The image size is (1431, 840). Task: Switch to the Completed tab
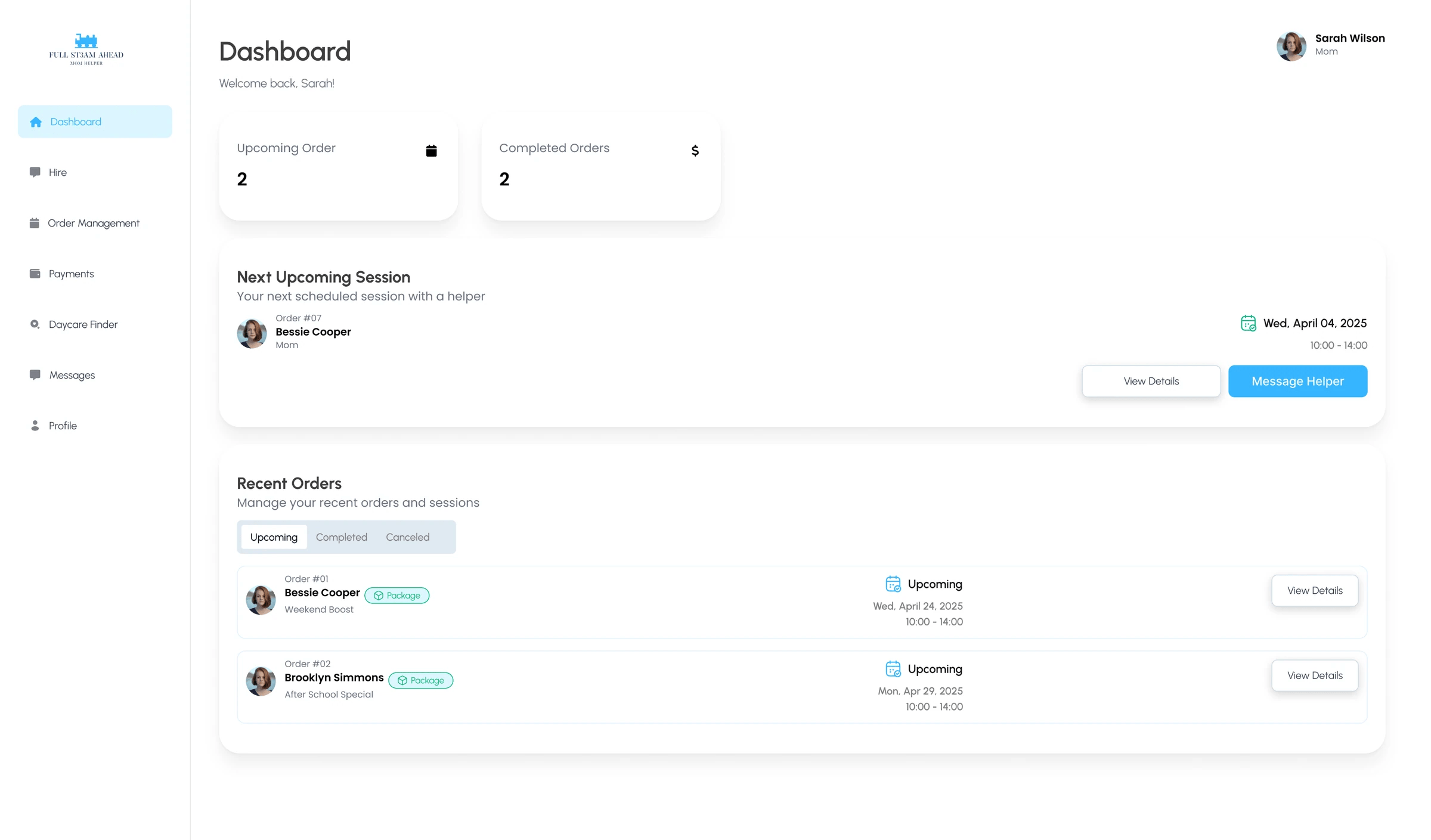(x=342, y=537)
